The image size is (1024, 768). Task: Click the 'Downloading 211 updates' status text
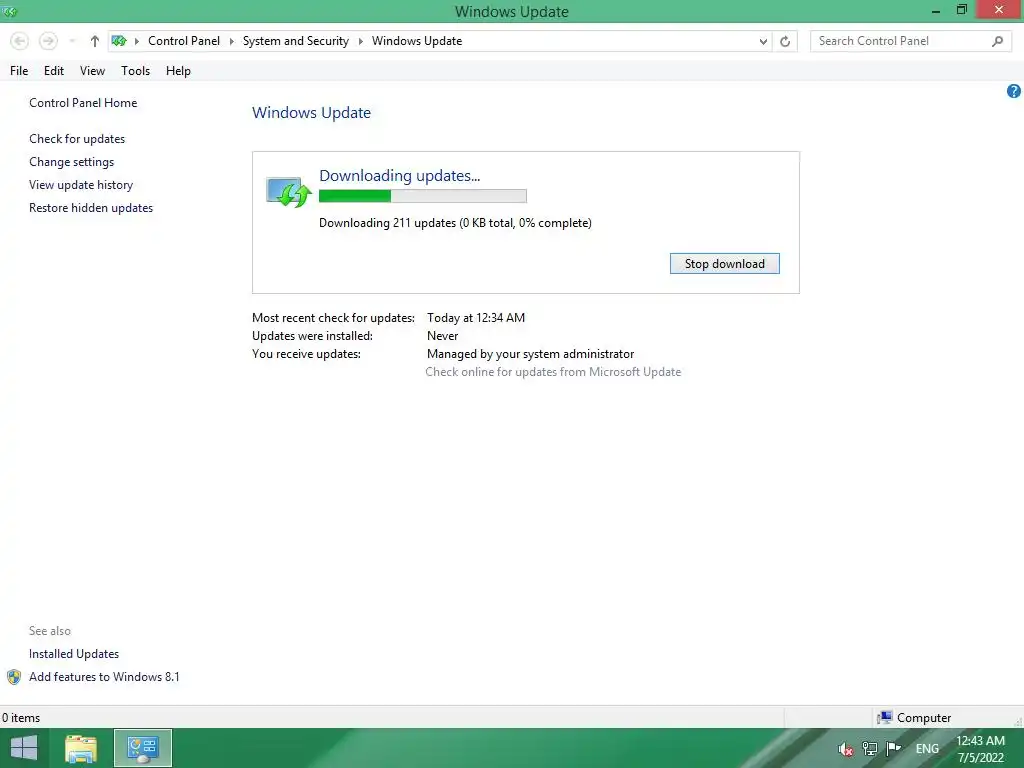pyautogui.click(x=455, y=223)
